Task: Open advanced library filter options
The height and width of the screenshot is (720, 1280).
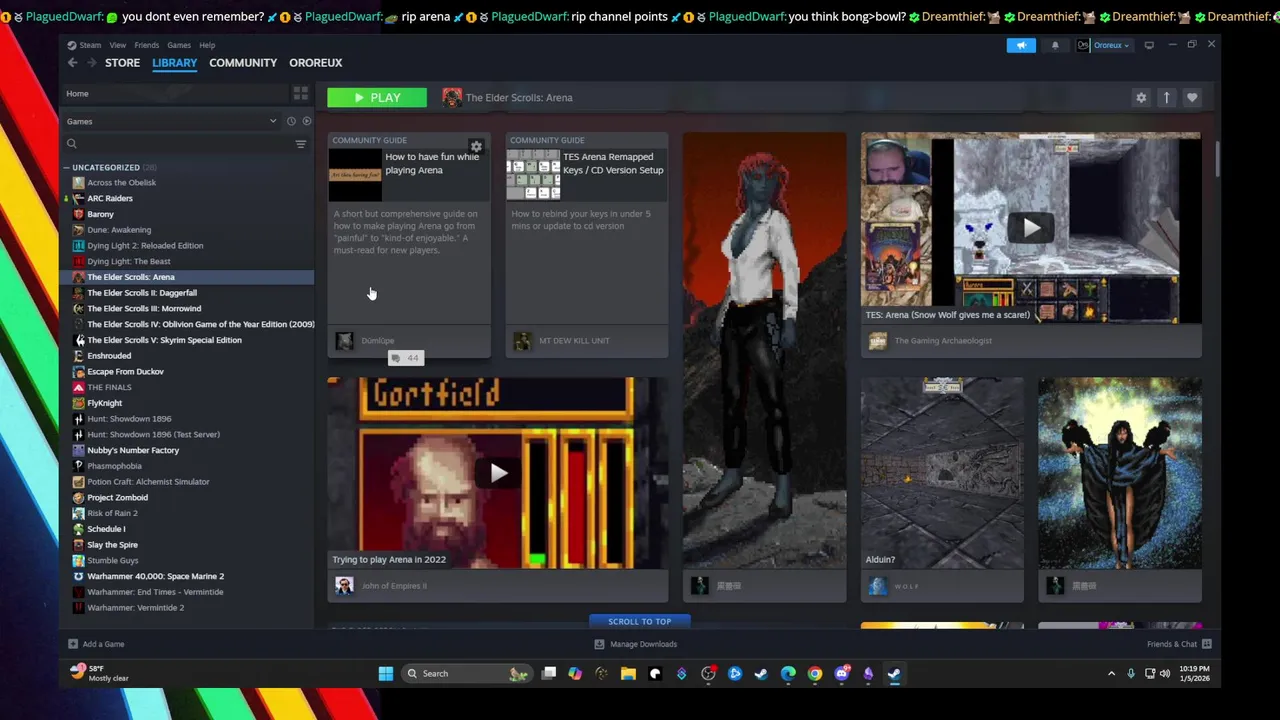Action: coord(300,144)
